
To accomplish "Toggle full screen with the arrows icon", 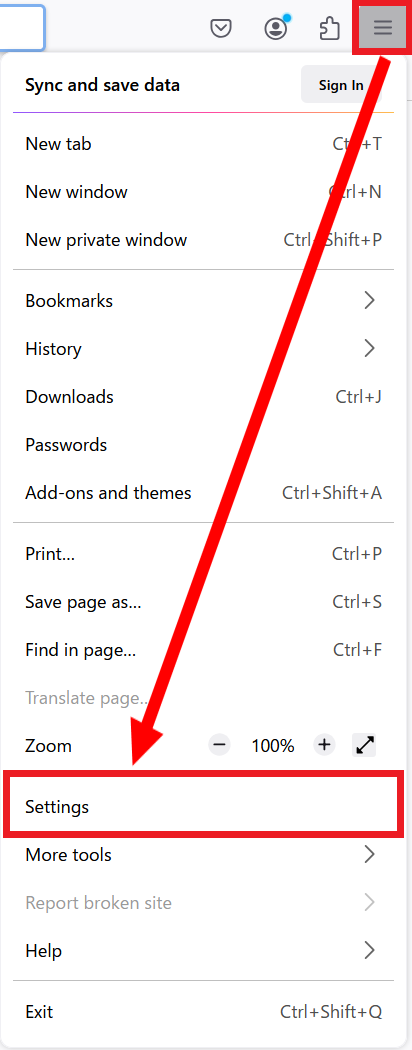I will [364, 745].
